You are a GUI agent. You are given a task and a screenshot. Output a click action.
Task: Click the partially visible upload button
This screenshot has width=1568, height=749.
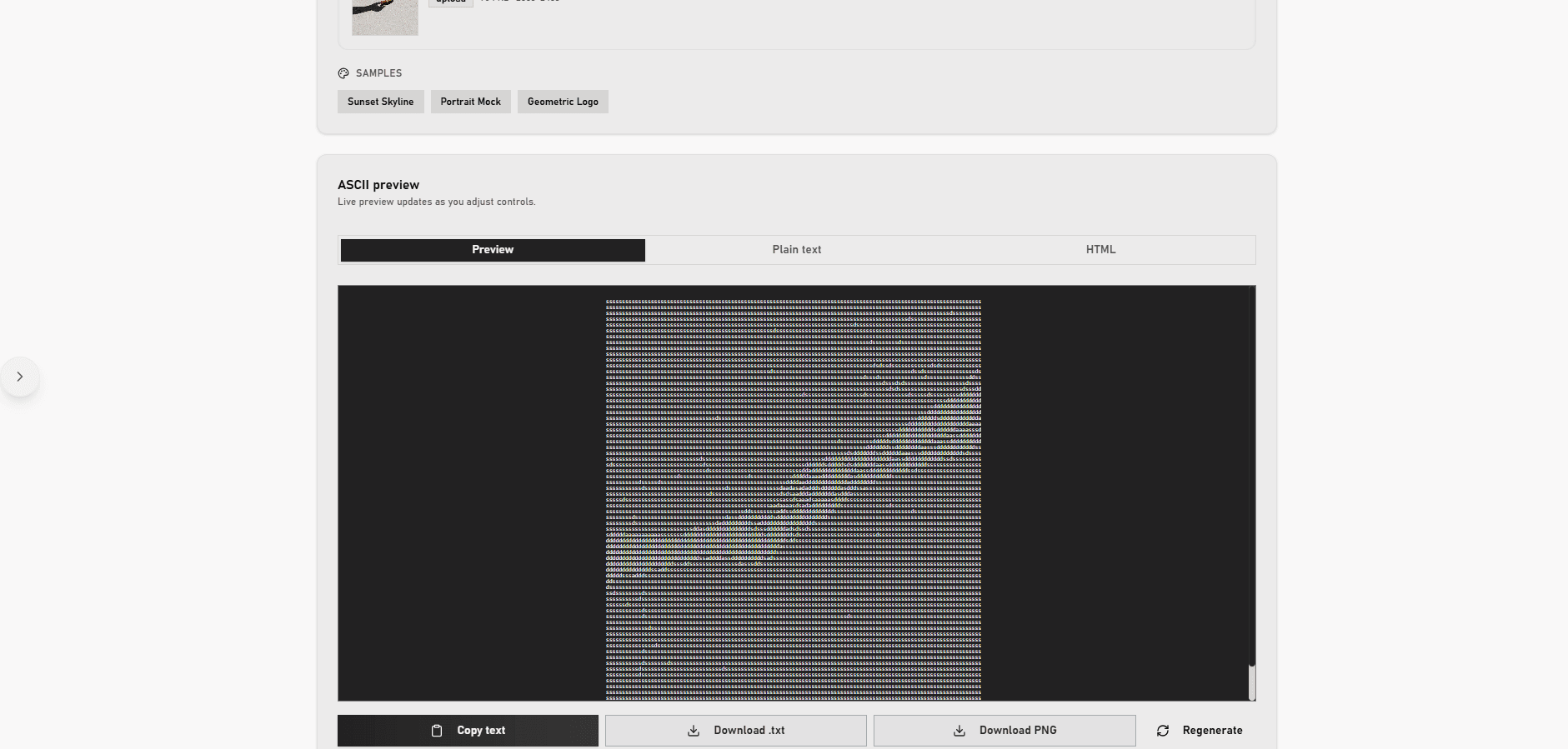pyautogui.click(x=451, y=2)
